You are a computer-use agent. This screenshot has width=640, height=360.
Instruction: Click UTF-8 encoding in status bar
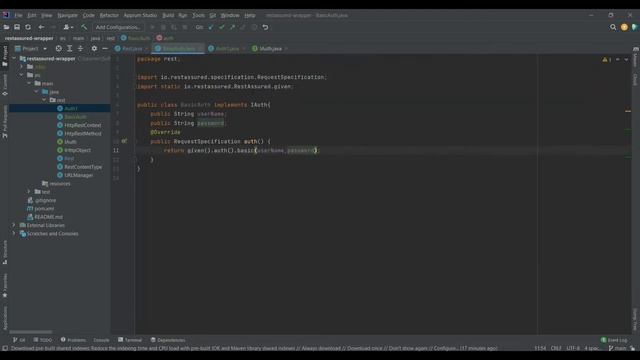point(573,348)
